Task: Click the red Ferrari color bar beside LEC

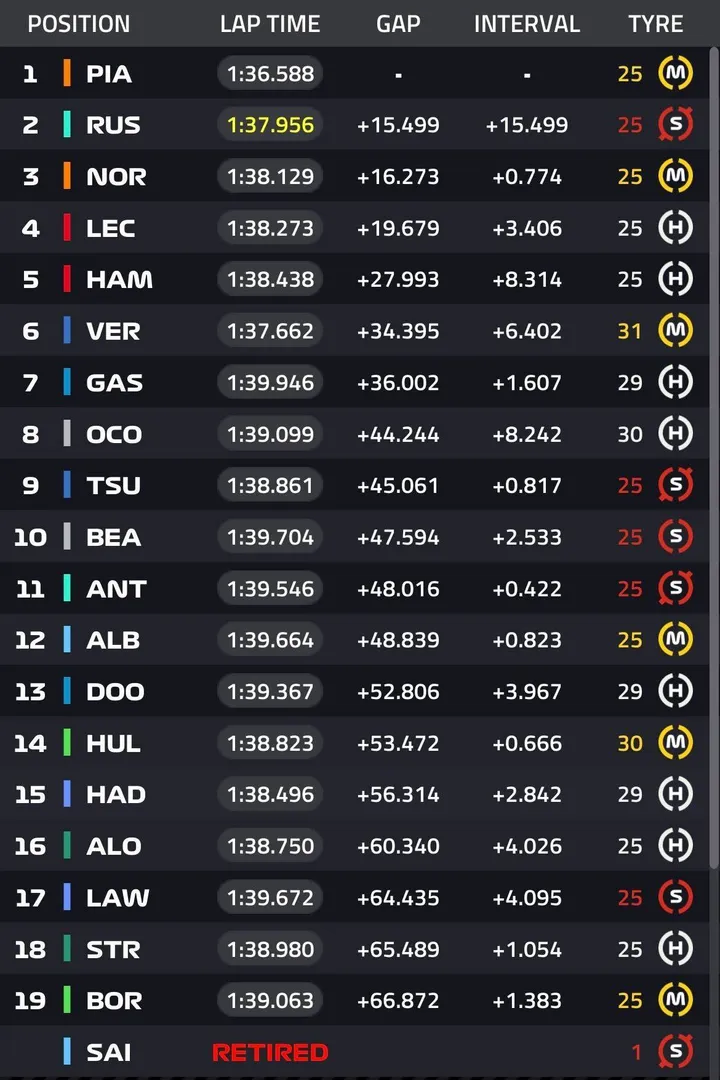Action: pyautogui.click(x=67, y=228)
